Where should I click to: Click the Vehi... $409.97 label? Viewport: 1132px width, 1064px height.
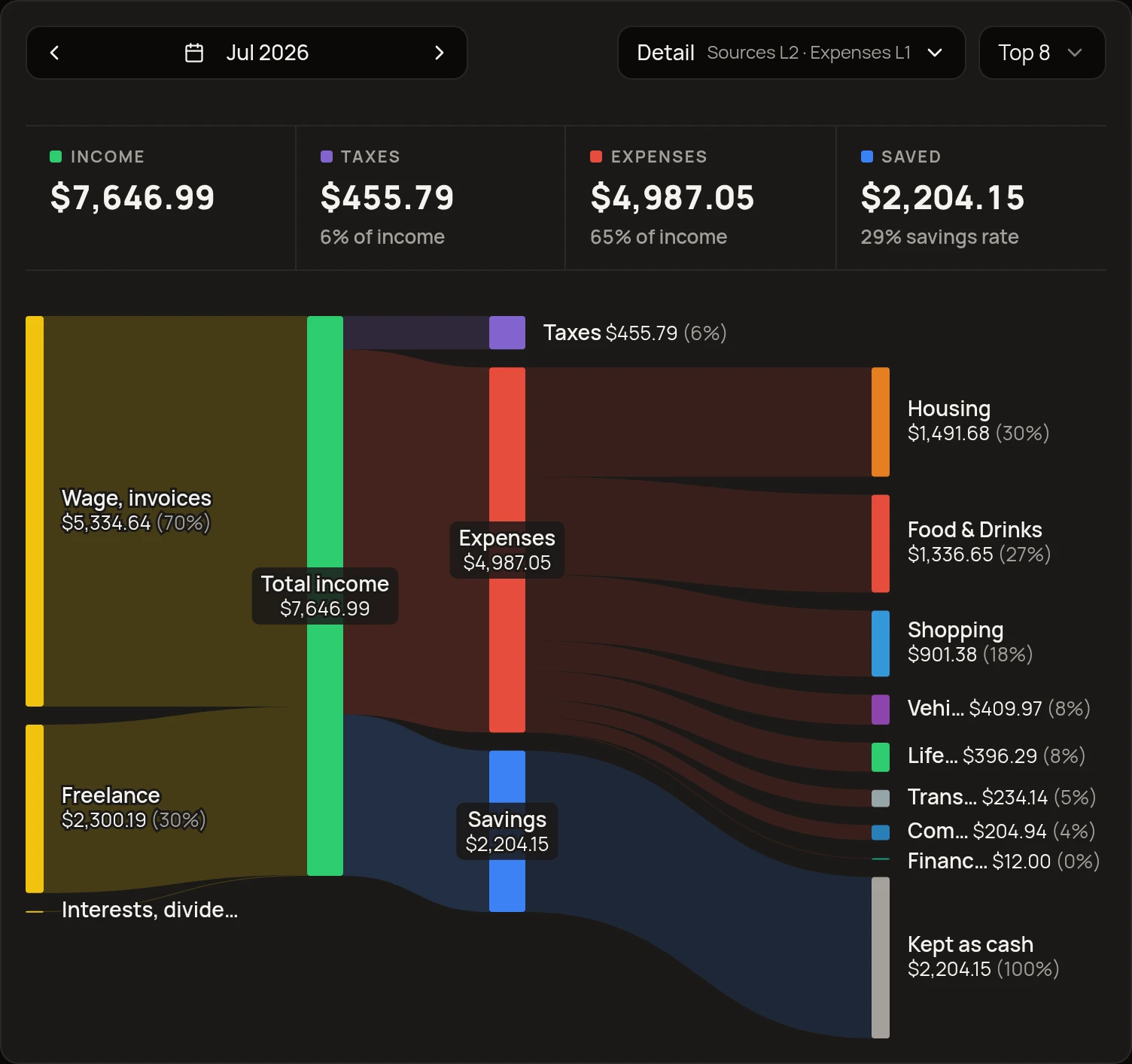(x=999, y=708)
